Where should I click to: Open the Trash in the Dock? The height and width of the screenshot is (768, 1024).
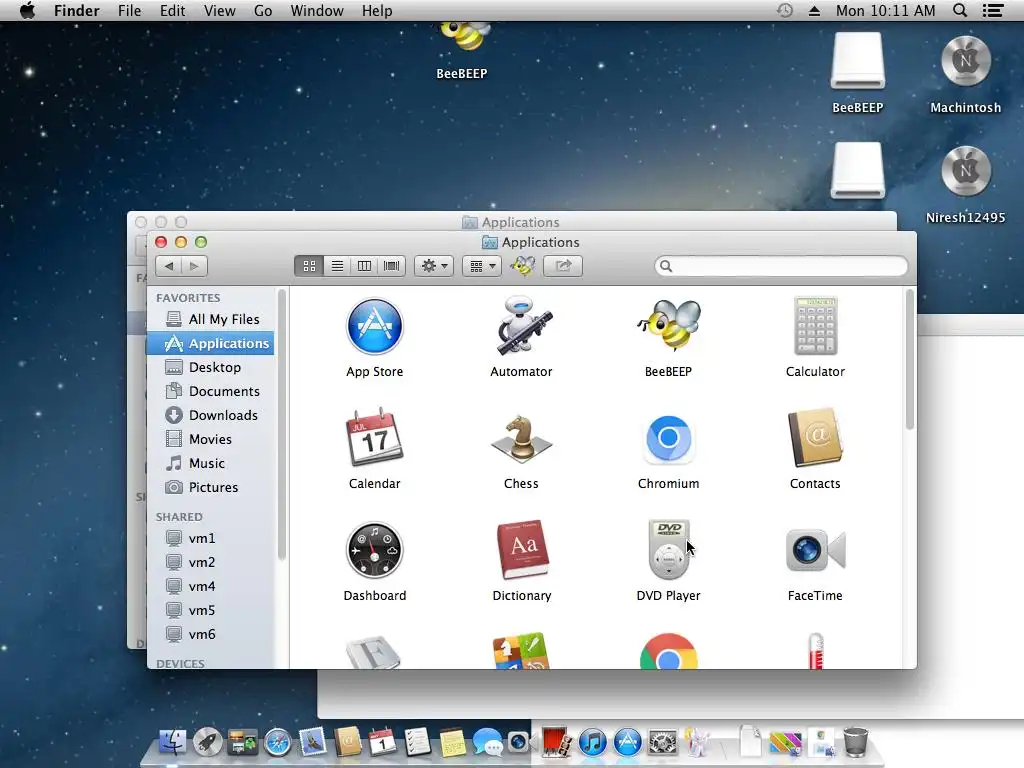click(855, 743)
